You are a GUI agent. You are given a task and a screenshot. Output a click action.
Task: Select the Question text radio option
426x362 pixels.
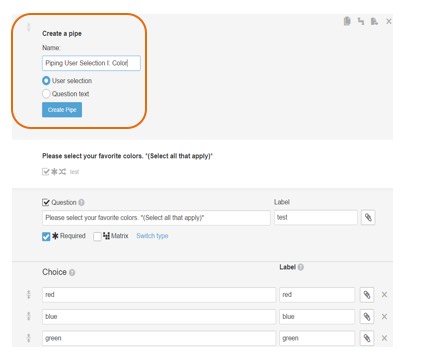(46, 94)
